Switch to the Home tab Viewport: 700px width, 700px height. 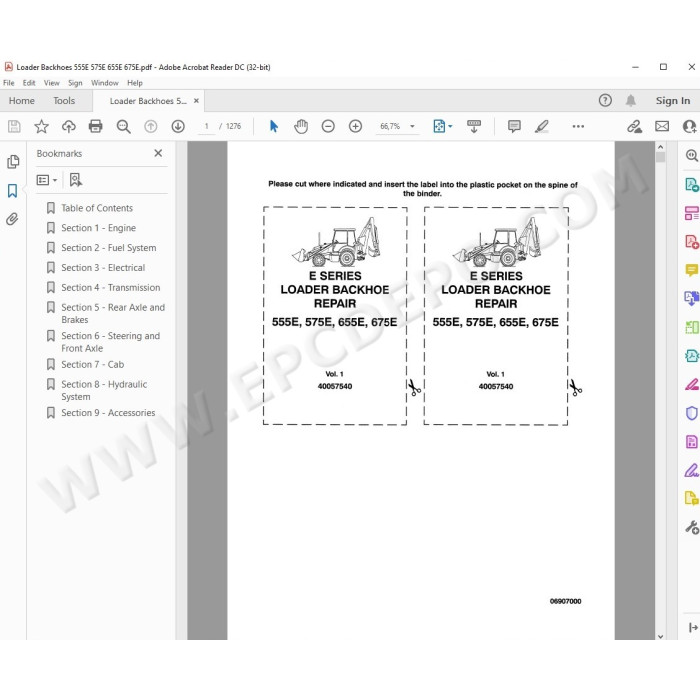pyautogui.click(x=21, y=100)
